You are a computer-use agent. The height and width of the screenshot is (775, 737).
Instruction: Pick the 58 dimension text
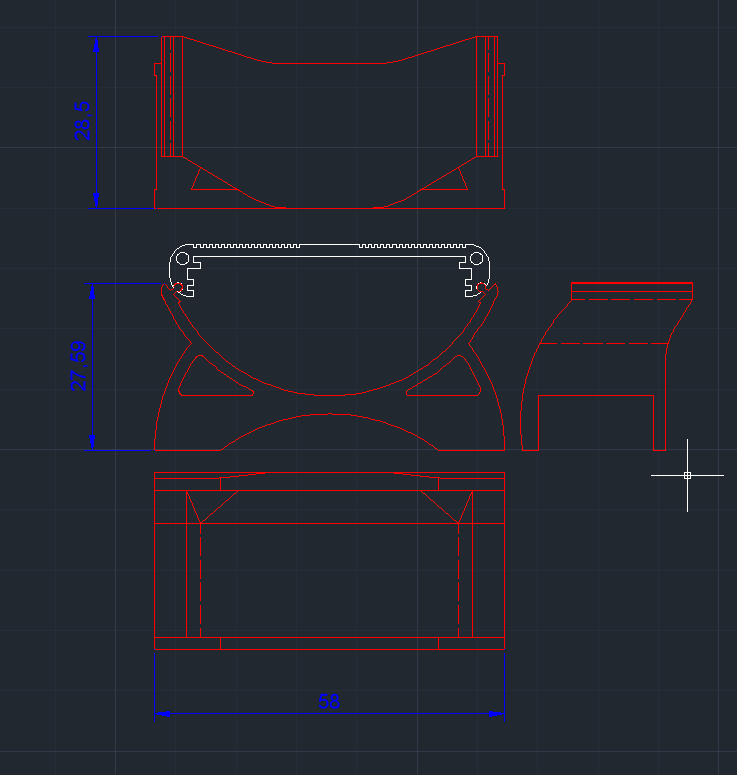tap(329, 701)
